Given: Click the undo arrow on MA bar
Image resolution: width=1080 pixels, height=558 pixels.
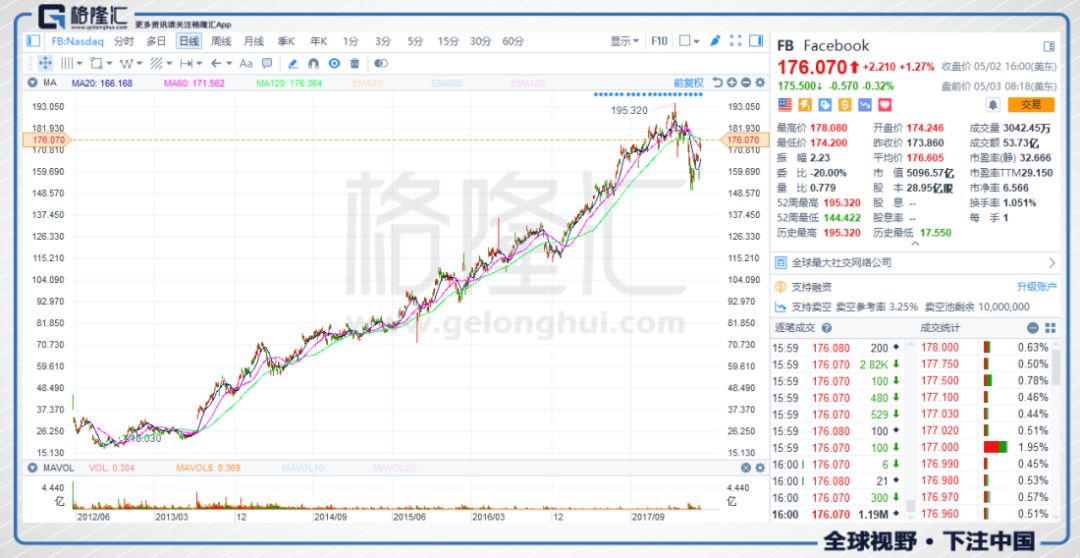Looking at the screenshot, I should pyautogui.click(x=717, y=83).
